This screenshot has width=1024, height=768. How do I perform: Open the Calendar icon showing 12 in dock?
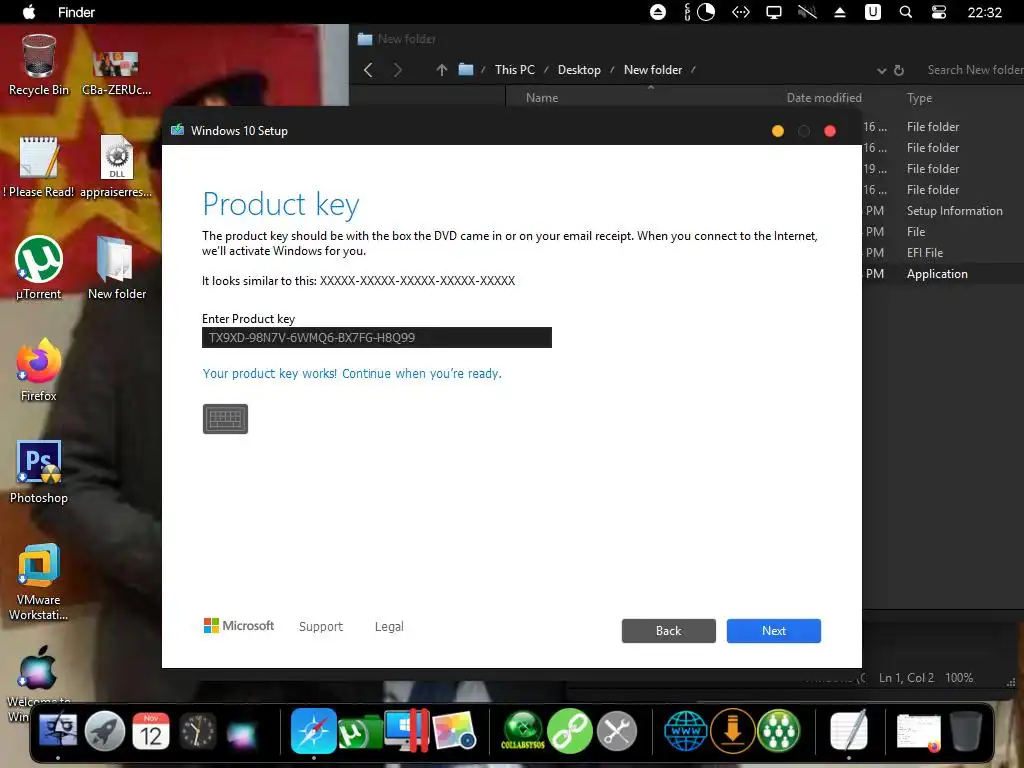click(151, 731)
